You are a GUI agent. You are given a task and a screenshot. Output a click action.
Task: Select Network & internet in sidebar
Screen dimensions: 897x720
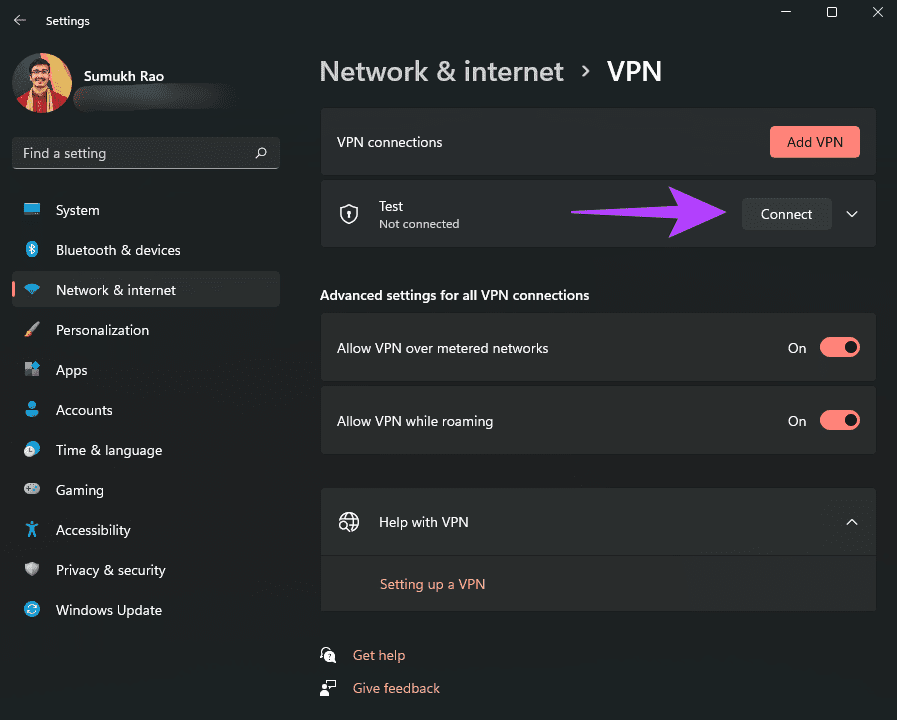pos(145,290)
